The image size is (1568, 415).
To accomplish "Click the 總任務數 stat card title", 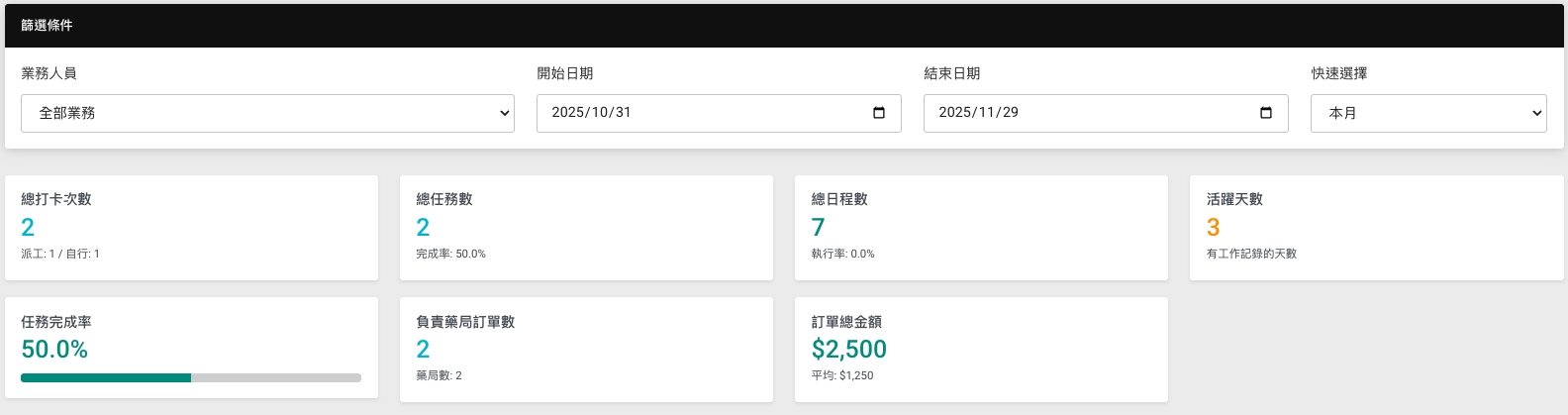I will [x=444, y=199].
